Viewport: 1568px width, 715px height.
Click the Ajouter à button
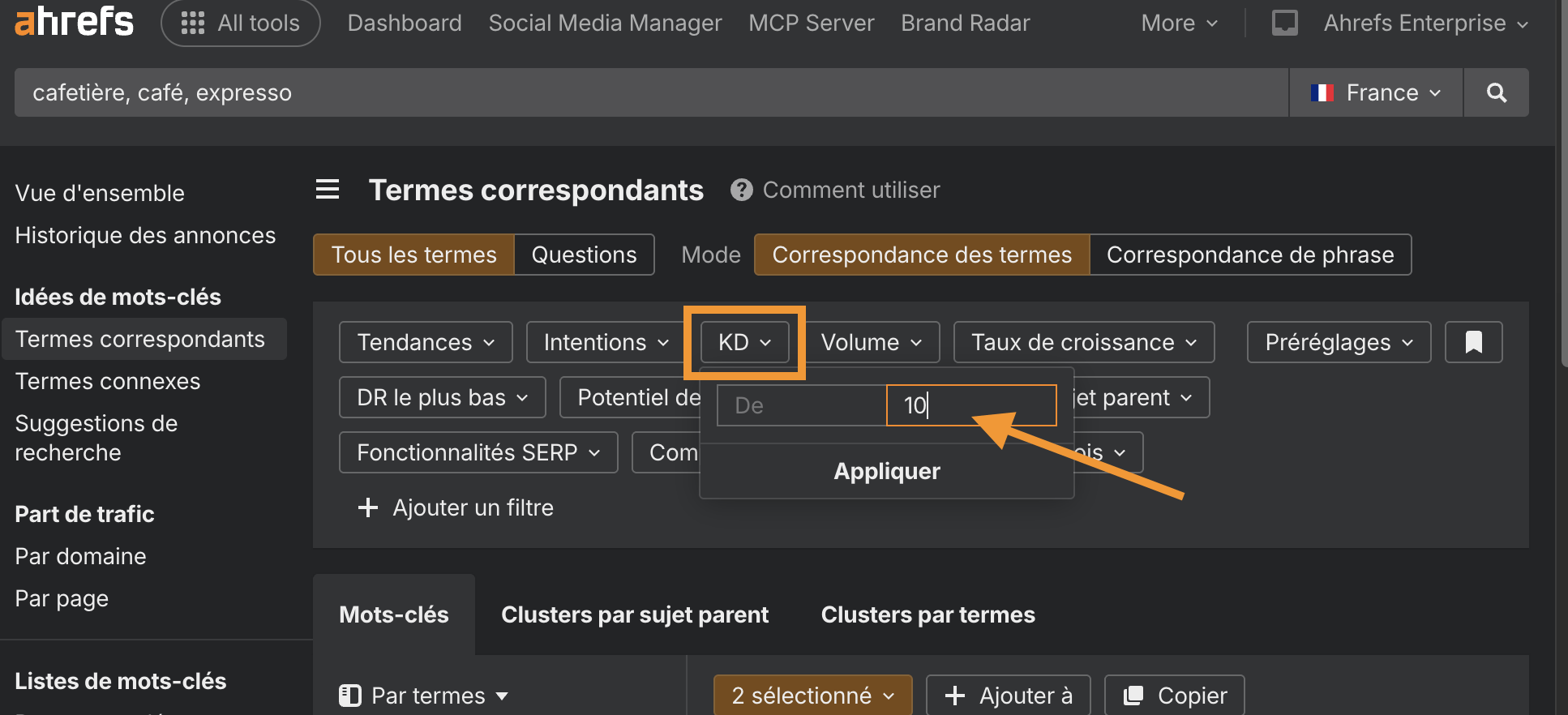1009,696
